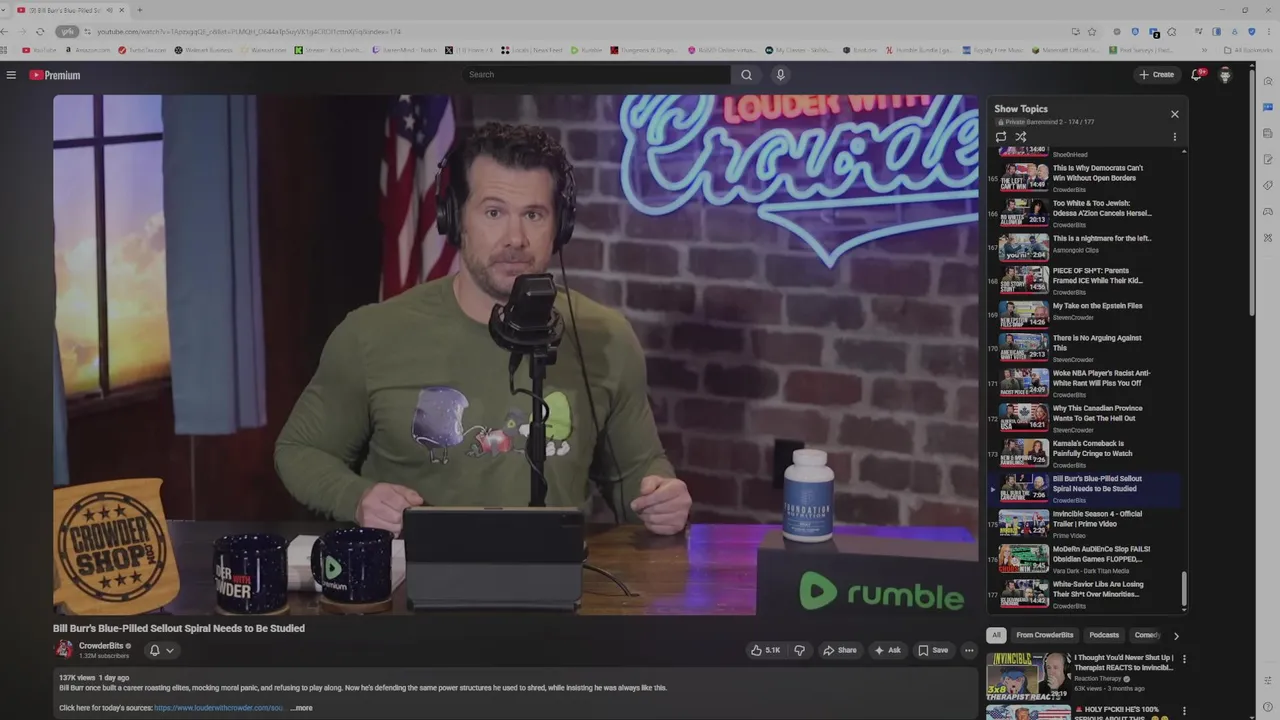The width and height of the screenshot is (1280, 720).
Task: Start voice search with microphone icon
Action: [781, 75]
